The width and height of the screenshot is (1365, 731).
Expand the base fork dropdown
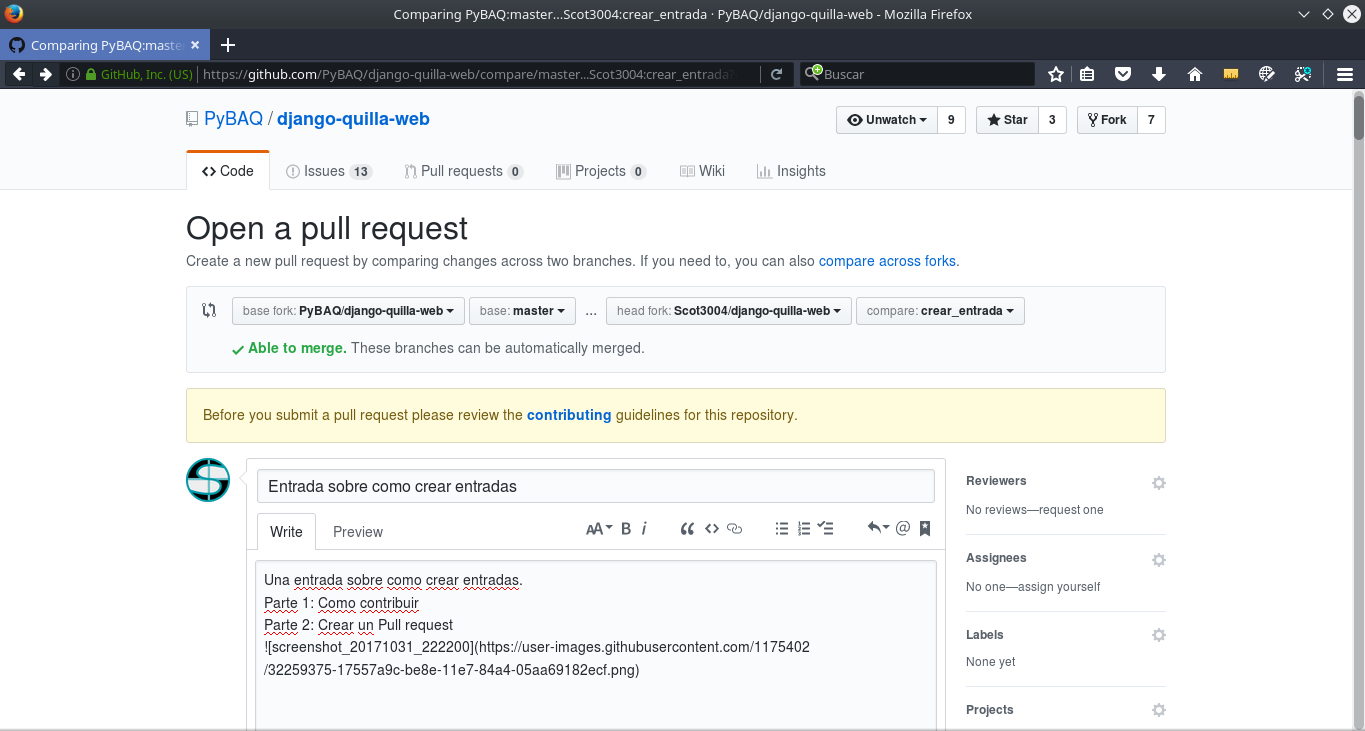(x=348, y=311)
